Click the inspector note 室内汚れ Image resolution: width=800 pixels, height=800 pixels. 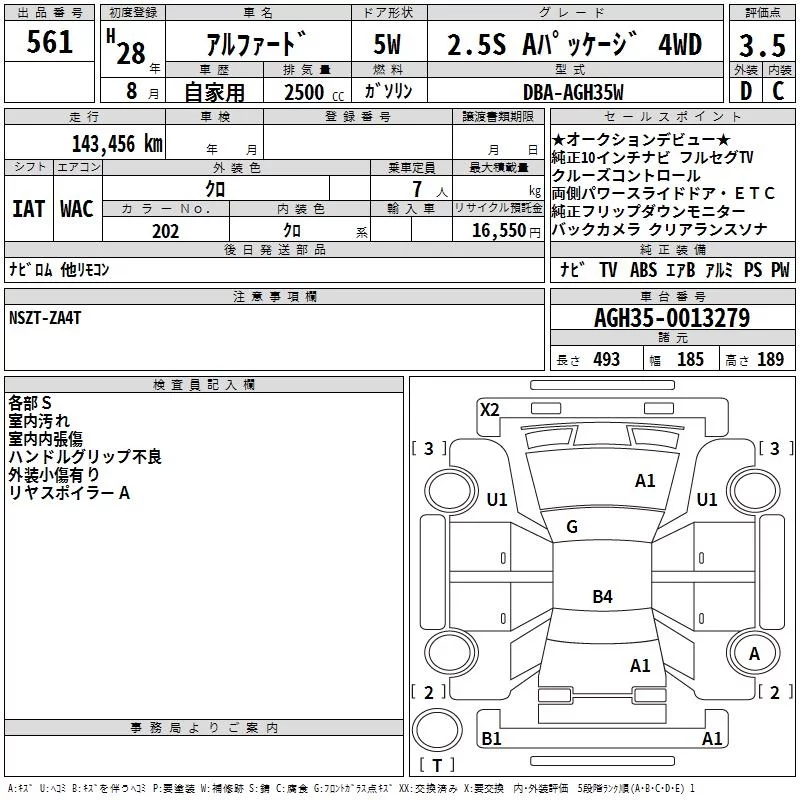[39, 421]
